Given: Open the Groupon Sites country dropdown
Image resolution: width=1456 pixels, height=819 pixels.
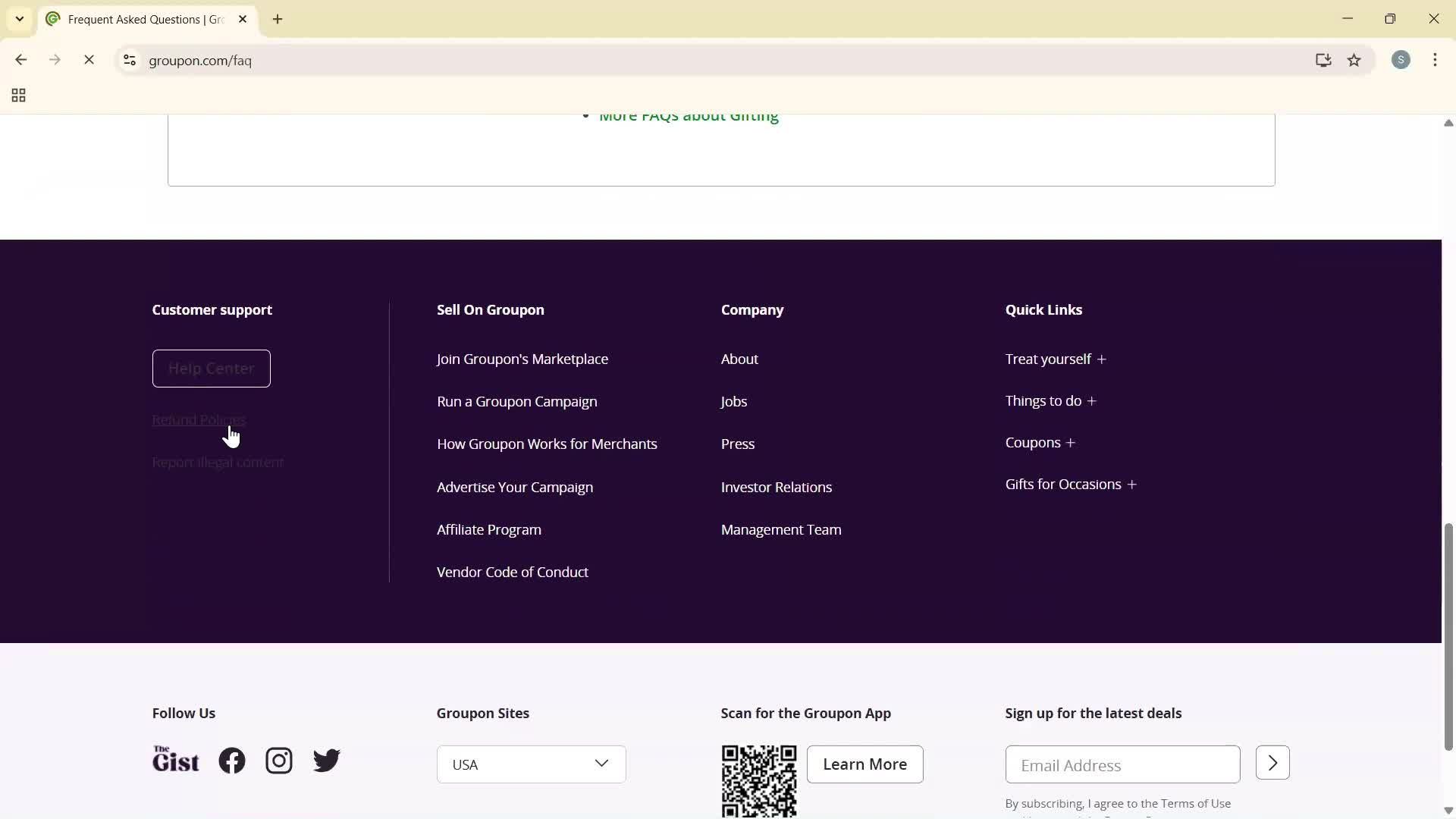Looking at the screenshot, I should coord(531,764).
